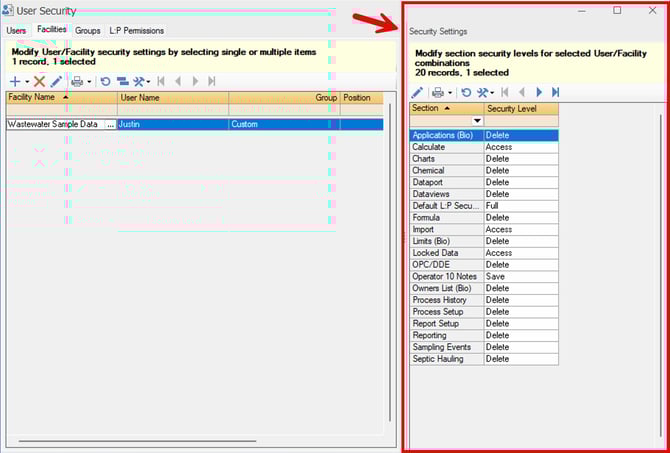Click the edit pencil icon in Security Settings
670x453 pixels.
click(418, 92)
